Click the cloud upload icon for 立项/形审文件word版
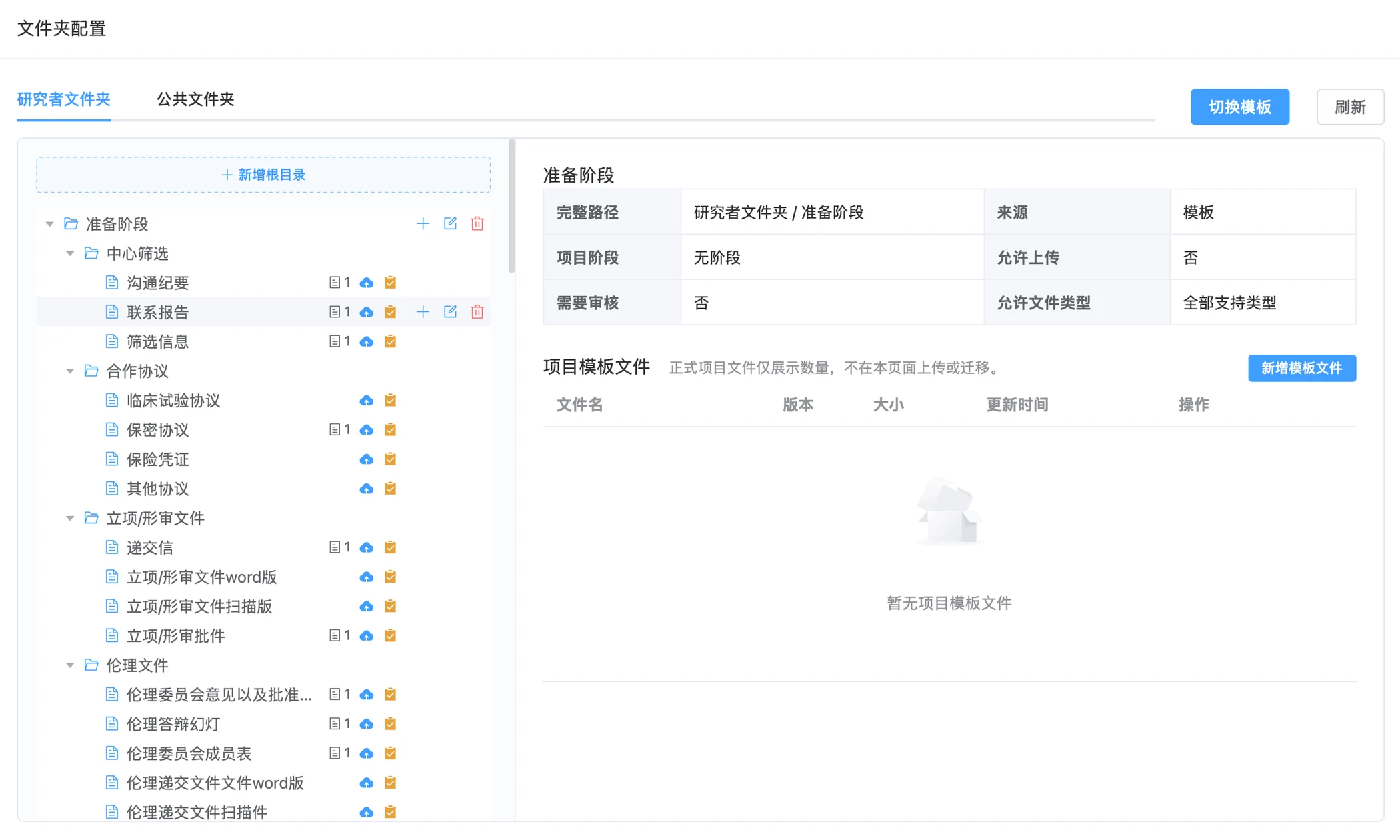1400x840 pixels. point(367,577)
